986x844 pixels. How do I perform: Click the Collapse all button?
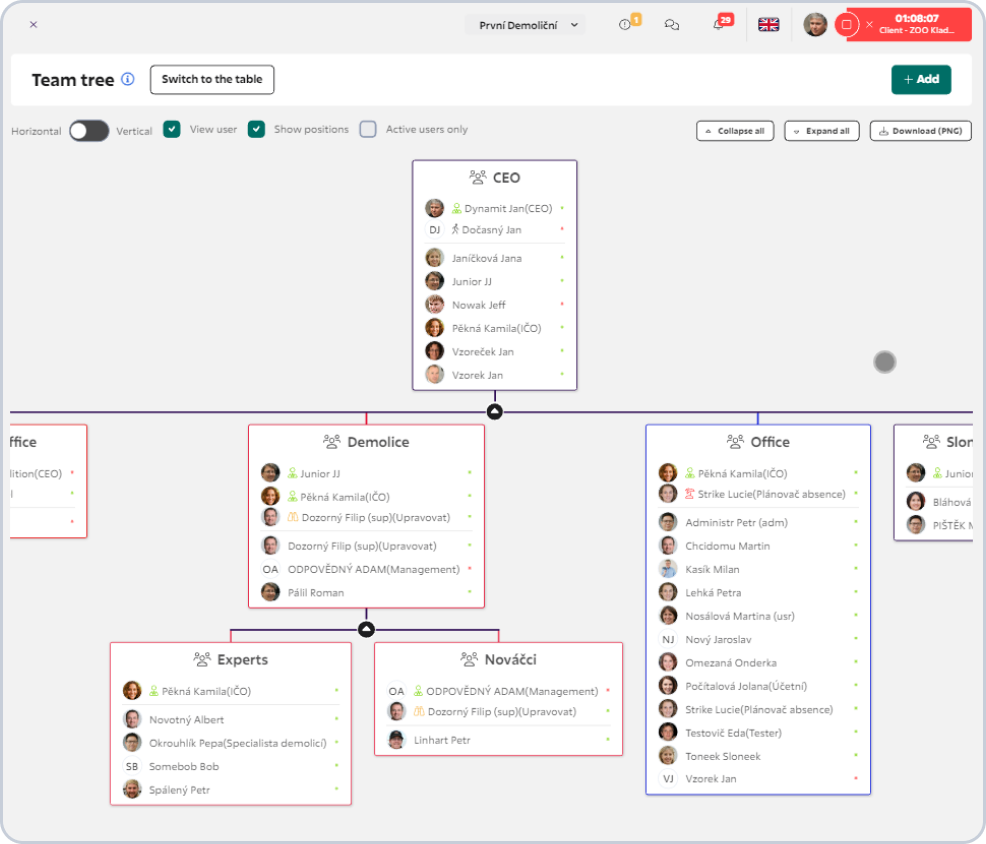(735, 131)
